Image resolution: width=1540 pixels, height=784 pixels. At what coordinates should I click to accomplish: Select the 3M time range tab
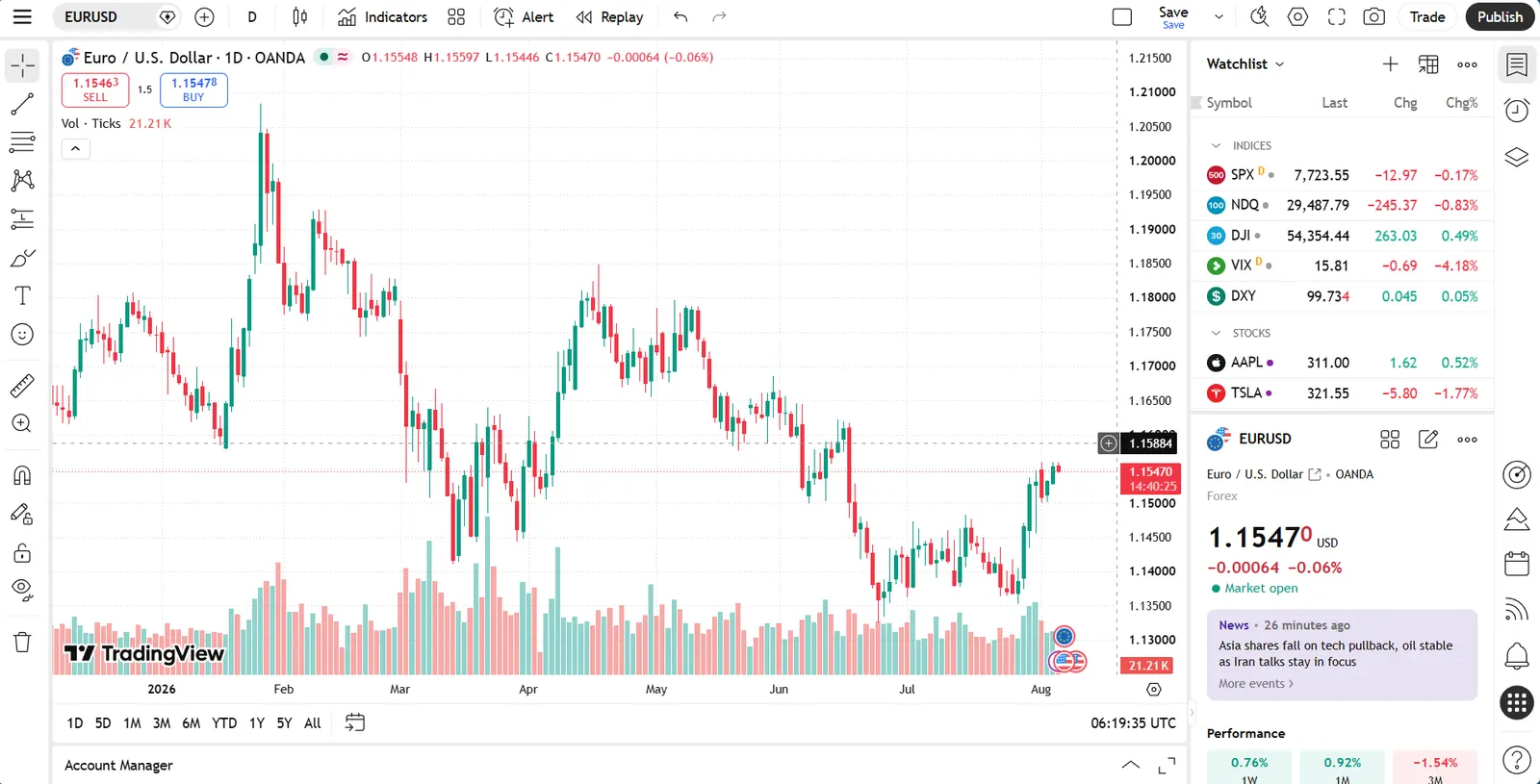pos(162,723)
